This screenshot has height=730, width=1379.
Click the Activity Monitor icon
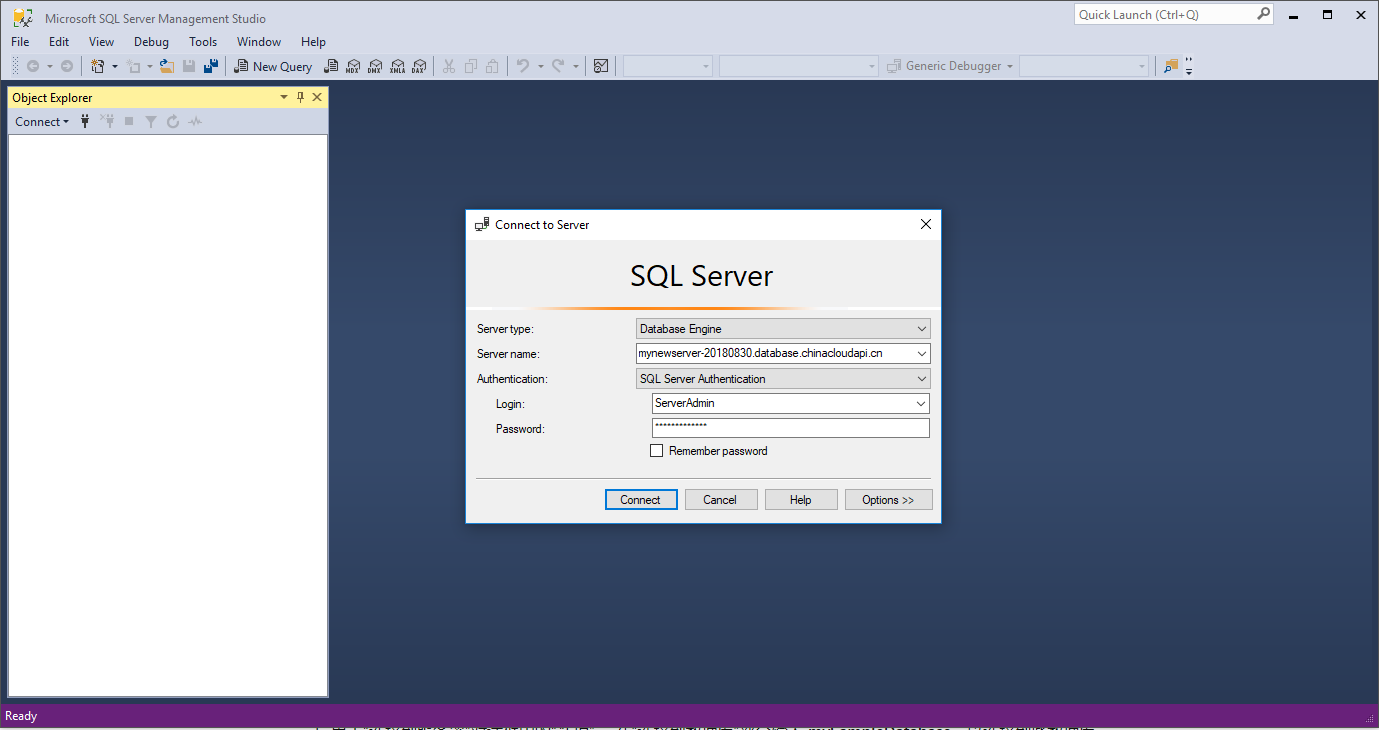tap(601, 66)
